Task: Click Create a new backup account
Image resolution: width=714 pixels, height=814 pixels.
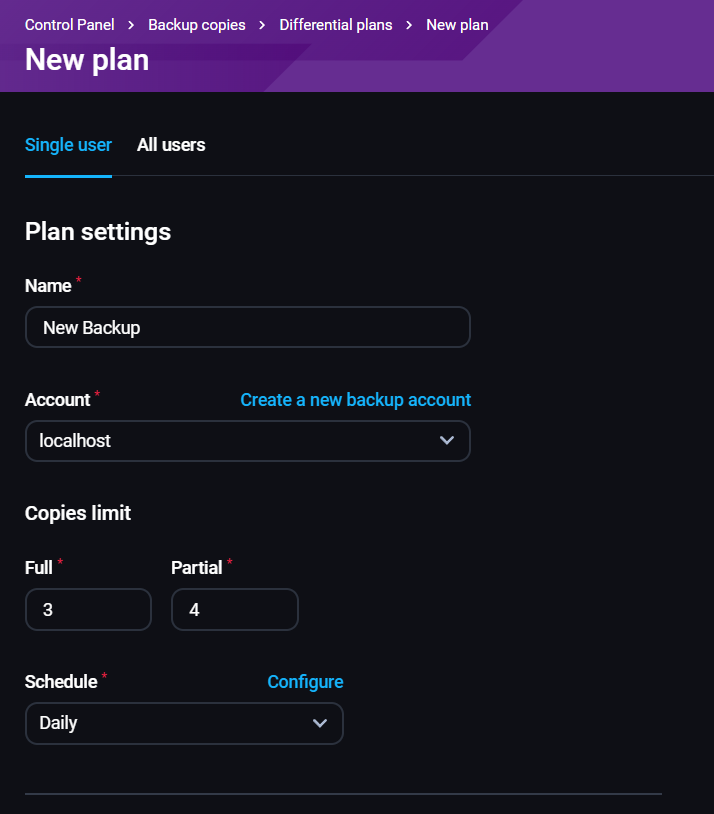Action: coord(355,400)
